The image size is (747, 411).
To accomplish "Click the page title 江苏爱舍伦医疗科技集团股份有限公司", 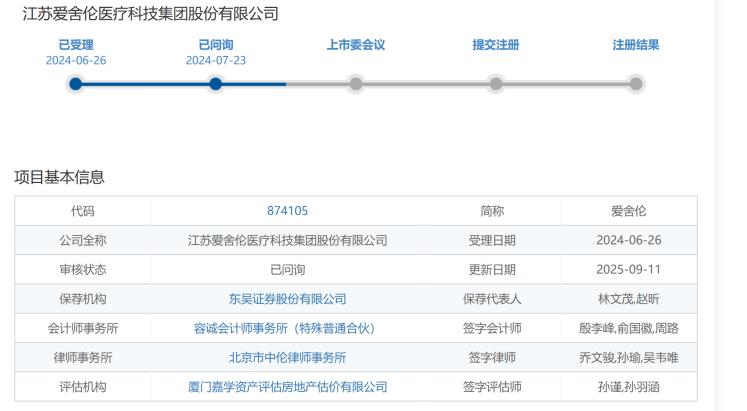I will click(151, 13).
